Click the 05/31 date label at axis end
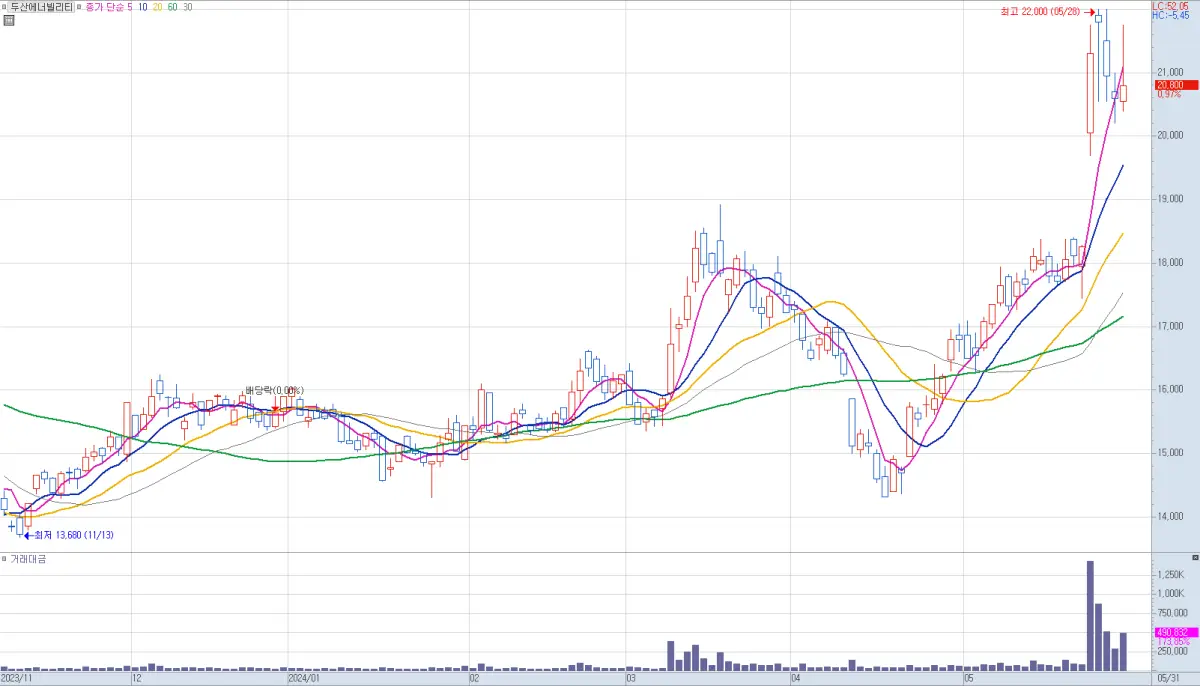Viewport: 1200px width, 686px height. click(x=1169, y=678)
